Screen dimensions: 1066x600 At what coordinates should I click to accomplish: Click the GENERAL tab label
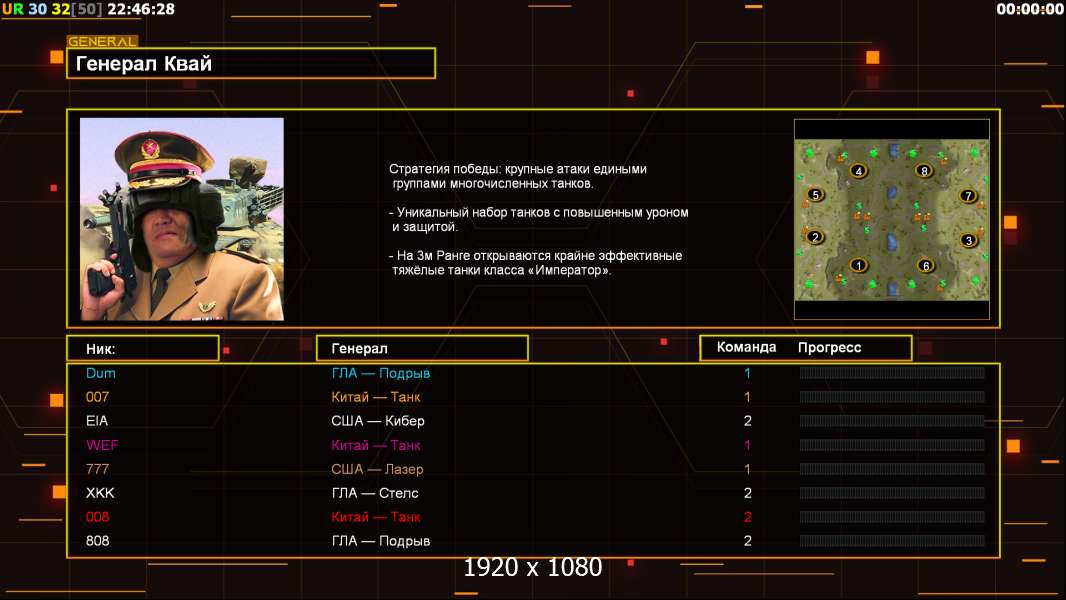[102, 42]
